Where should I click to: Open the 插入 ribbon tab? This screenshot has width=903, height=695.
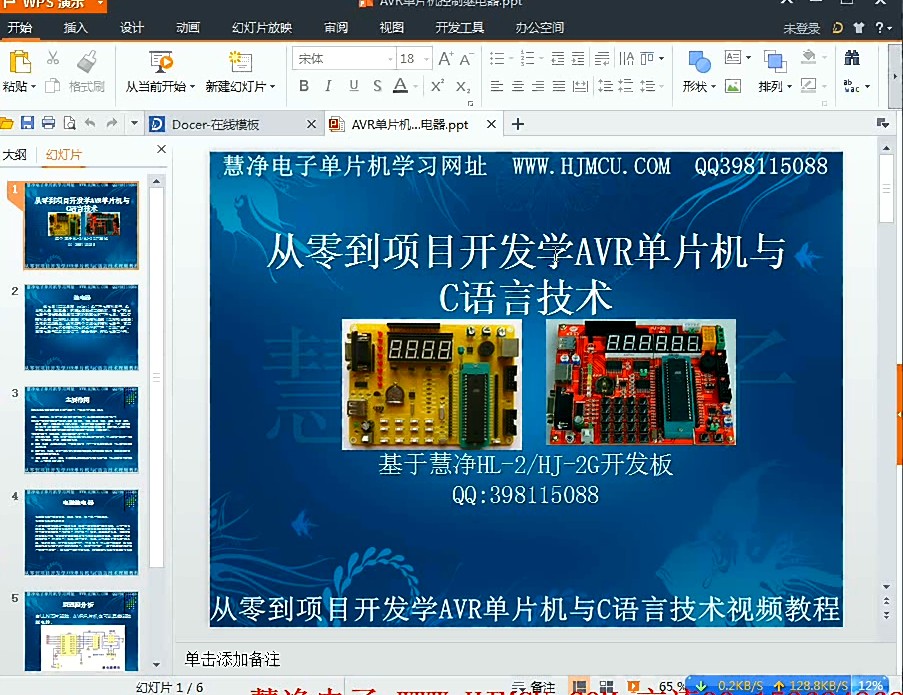point(75,28)
